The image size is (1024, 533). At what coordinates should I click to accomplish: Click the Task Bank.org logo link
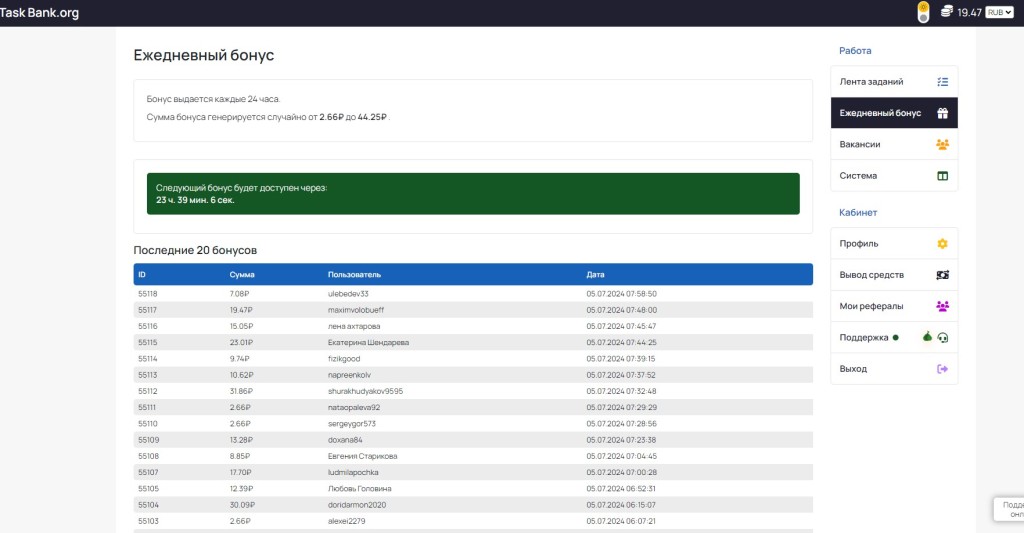pos(39,12)
